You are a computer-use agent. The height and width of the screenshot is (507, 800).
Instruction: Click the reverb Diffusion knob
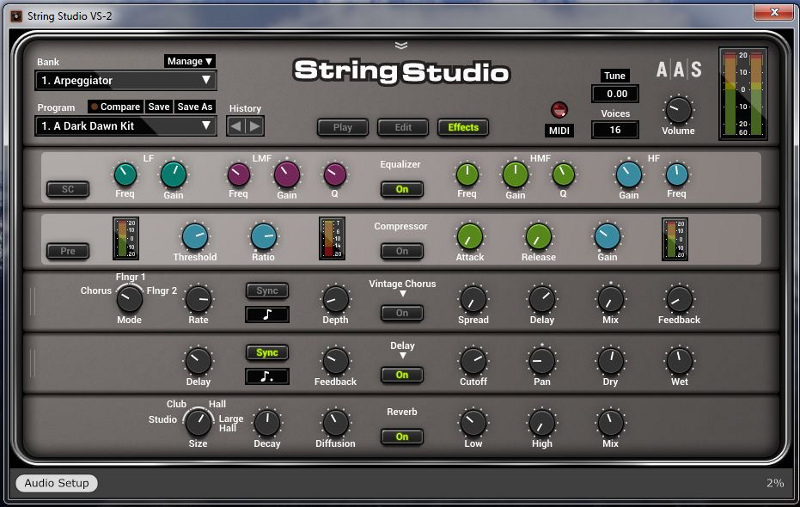(335, 423)
